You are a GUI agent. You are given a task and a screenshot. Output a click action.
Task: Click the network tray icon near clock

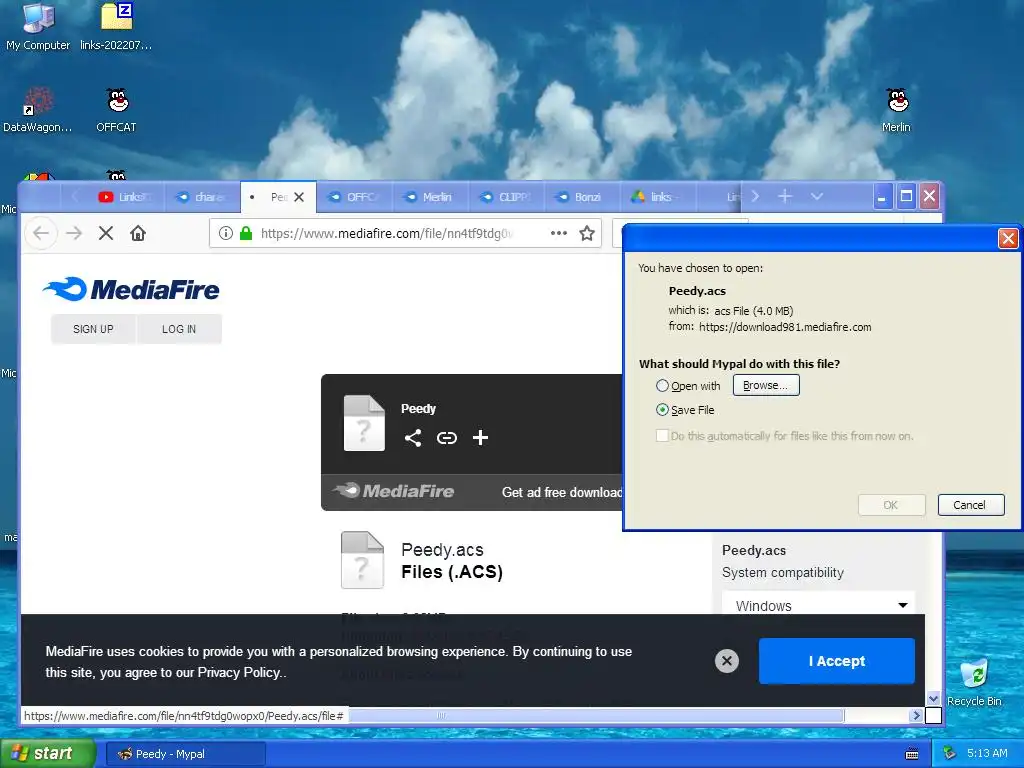click(950, 754)
